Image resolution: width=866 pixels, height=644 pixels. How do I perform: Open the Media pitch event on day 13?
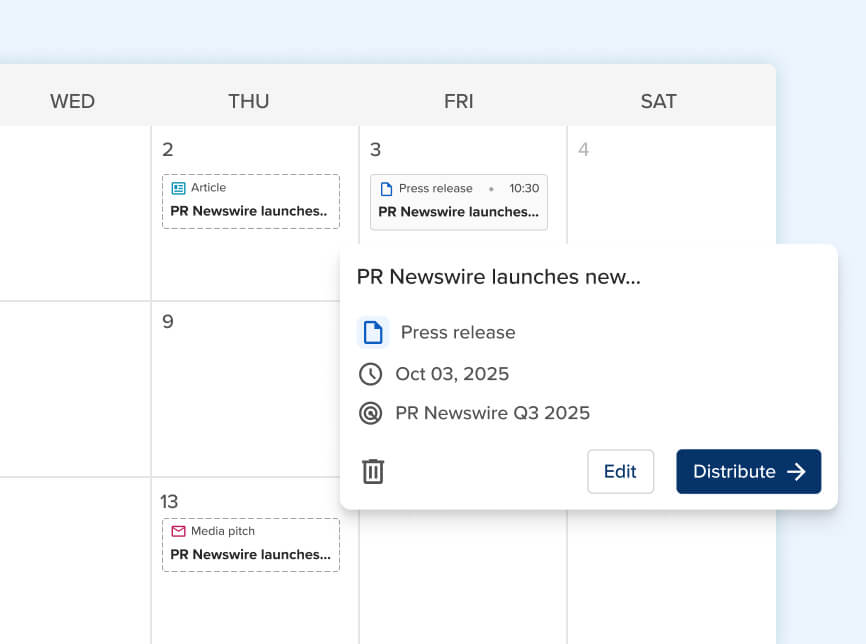(251, 545)
